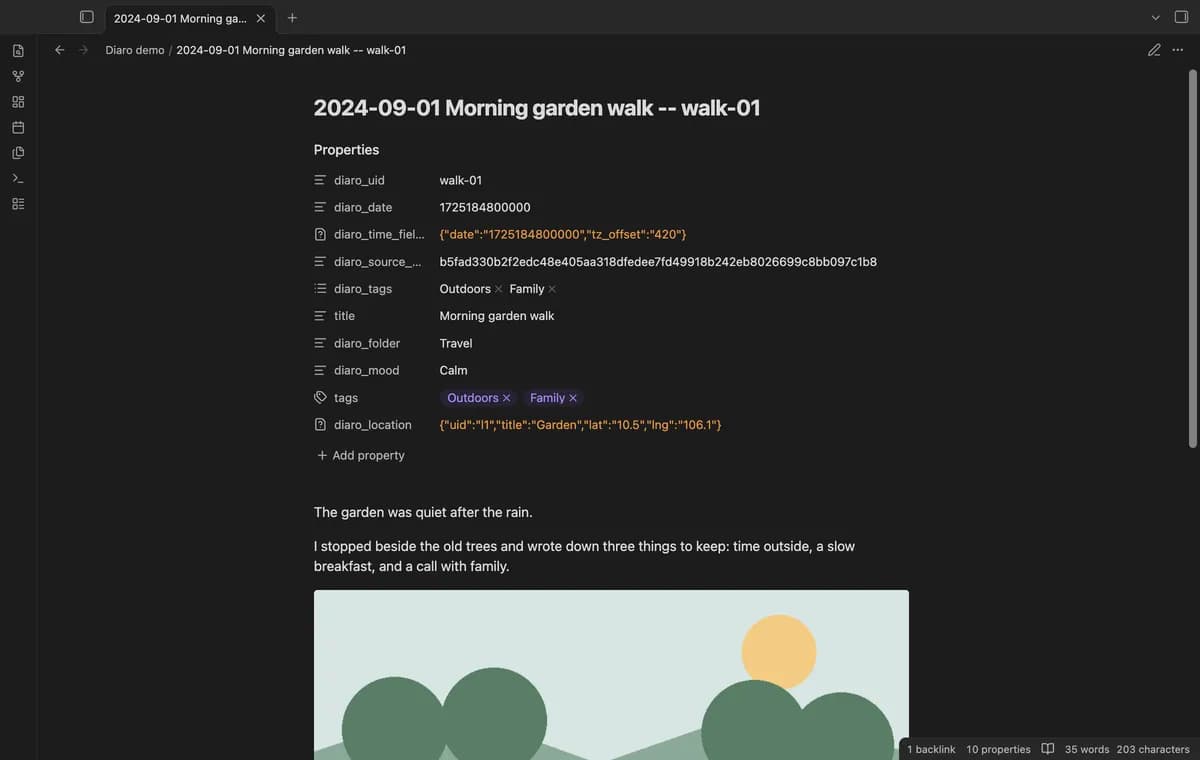Click the Diaro demo breadcrumb
The image size is (1200, 760).
[x=135, y=50]
